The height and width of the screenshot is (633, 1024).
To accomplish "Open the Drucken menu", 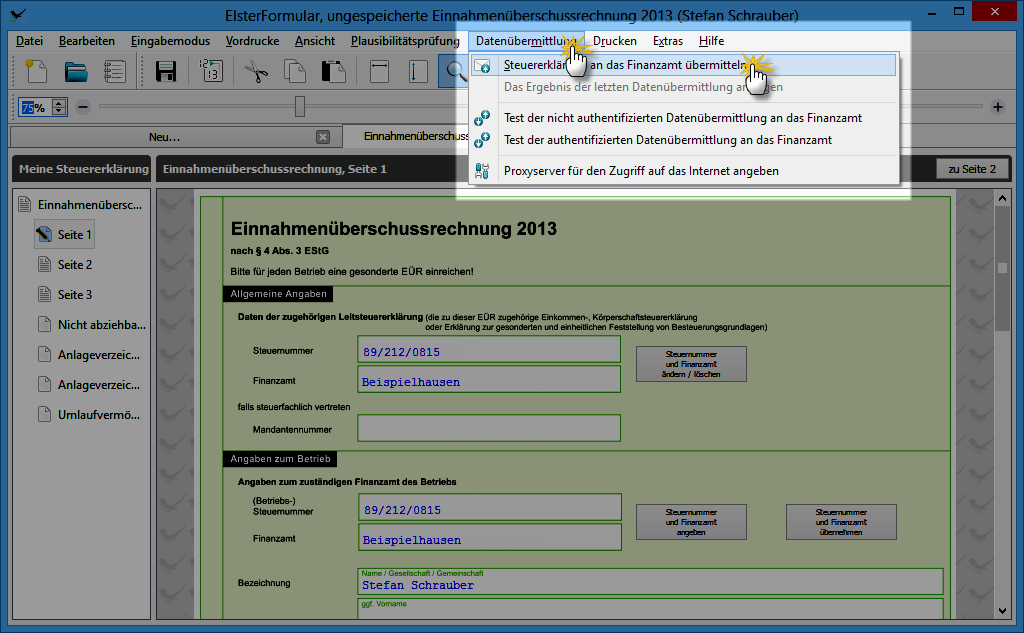I will [x=615, y=41].
